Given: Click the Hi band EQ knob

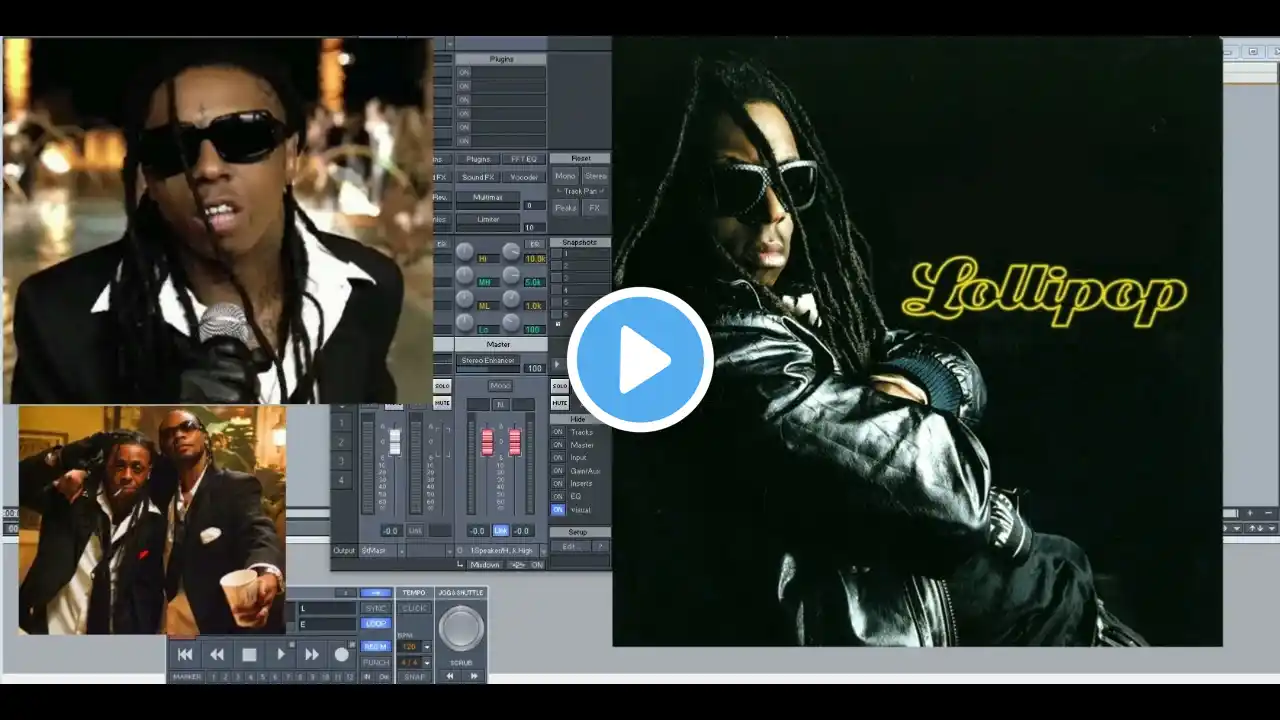Looking at the screenshot, I should pyautogui.click(x=465, y=251).
